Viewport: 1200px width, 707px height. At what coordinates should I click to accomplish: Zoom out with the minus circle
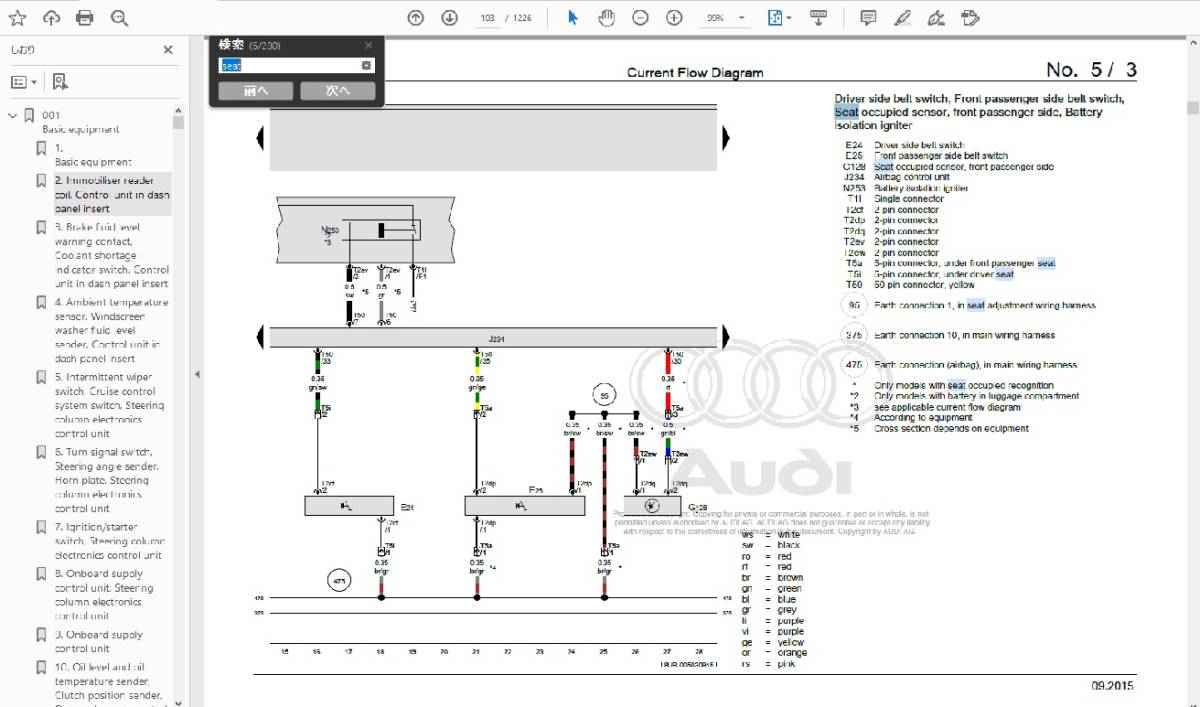click(640, 18)
